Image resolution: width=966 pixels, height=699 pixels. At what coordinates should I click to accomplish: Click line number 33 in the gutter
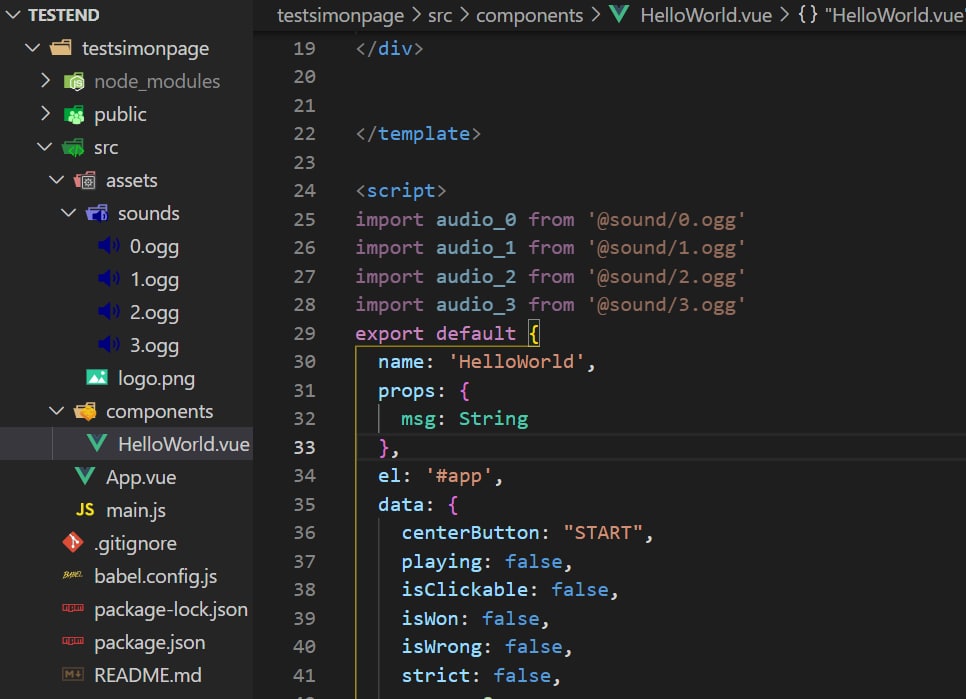point(304,448)
